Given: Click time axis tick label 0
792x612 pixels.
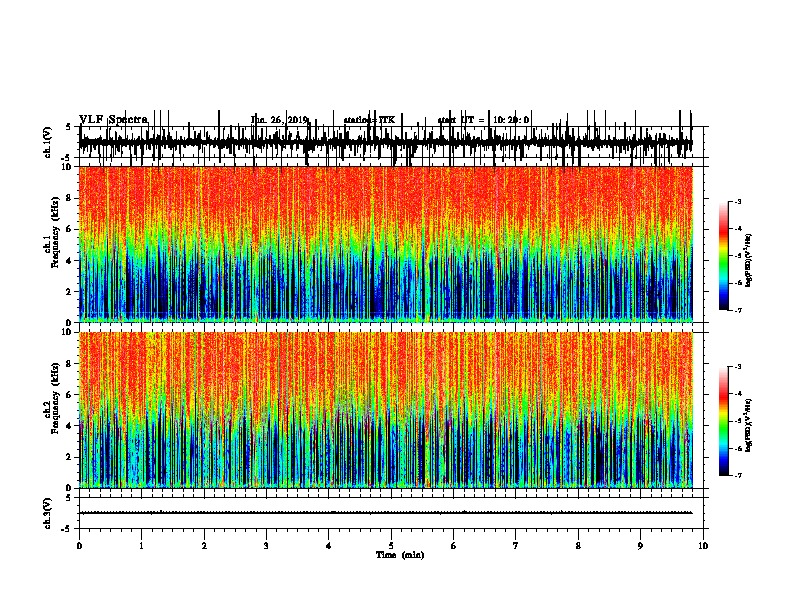Looking at the screenshot, I should click(79, 546).
